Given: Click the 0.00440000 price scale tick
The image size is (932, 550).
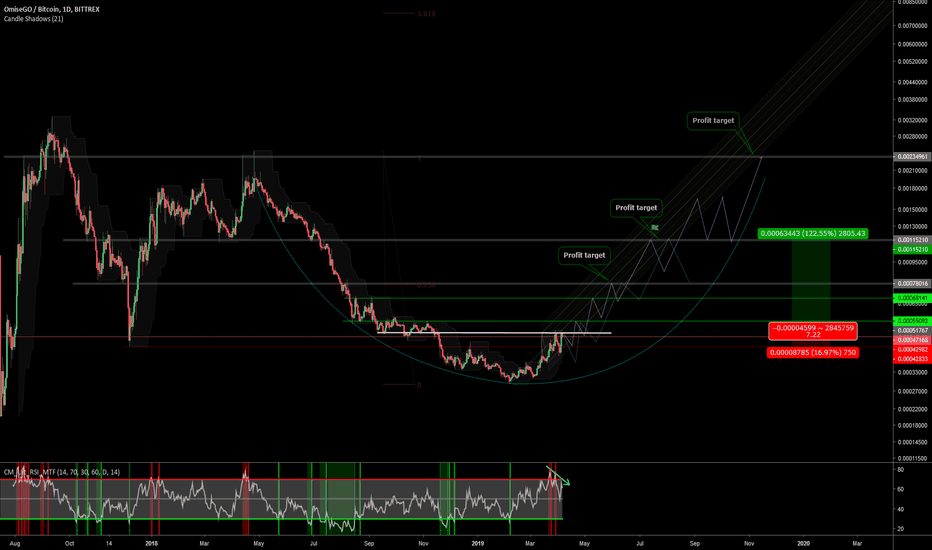Looking at the screenshot, I should click(912, 83).
